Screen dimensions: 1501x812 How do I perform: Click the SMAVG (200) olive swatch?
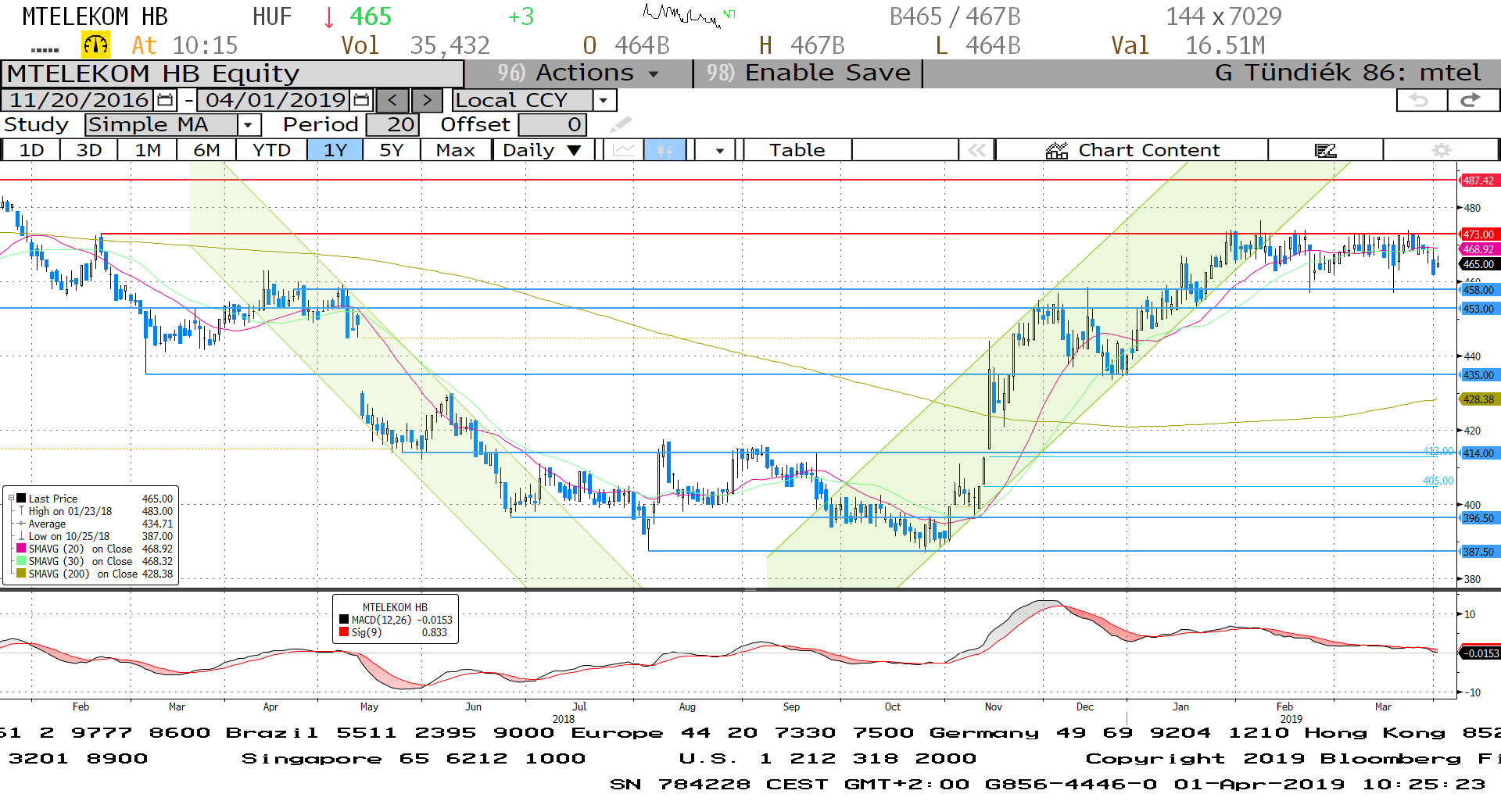pos(22,574)
